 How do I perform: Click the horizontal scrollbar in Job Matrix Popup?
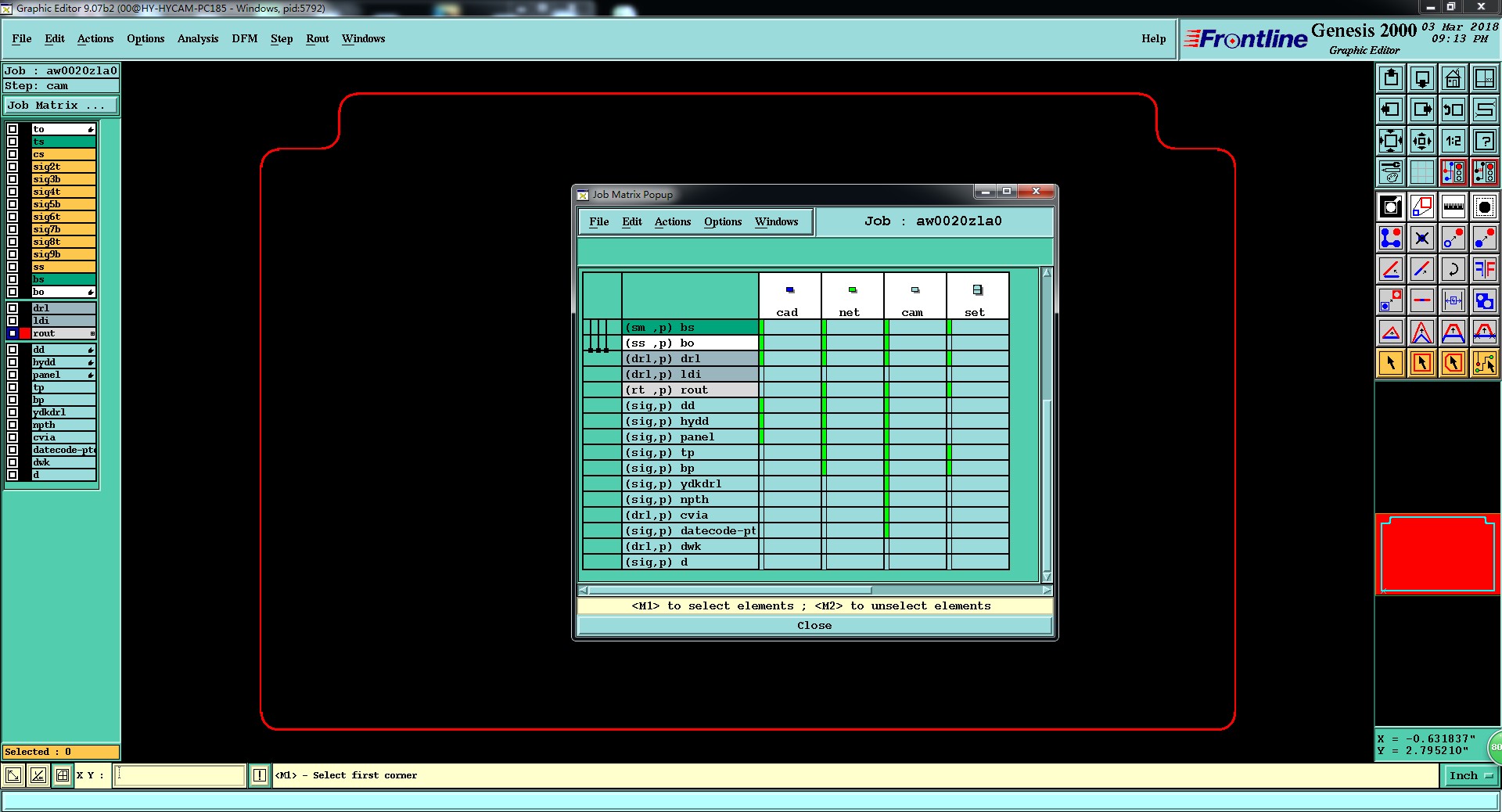pos(814,590)
